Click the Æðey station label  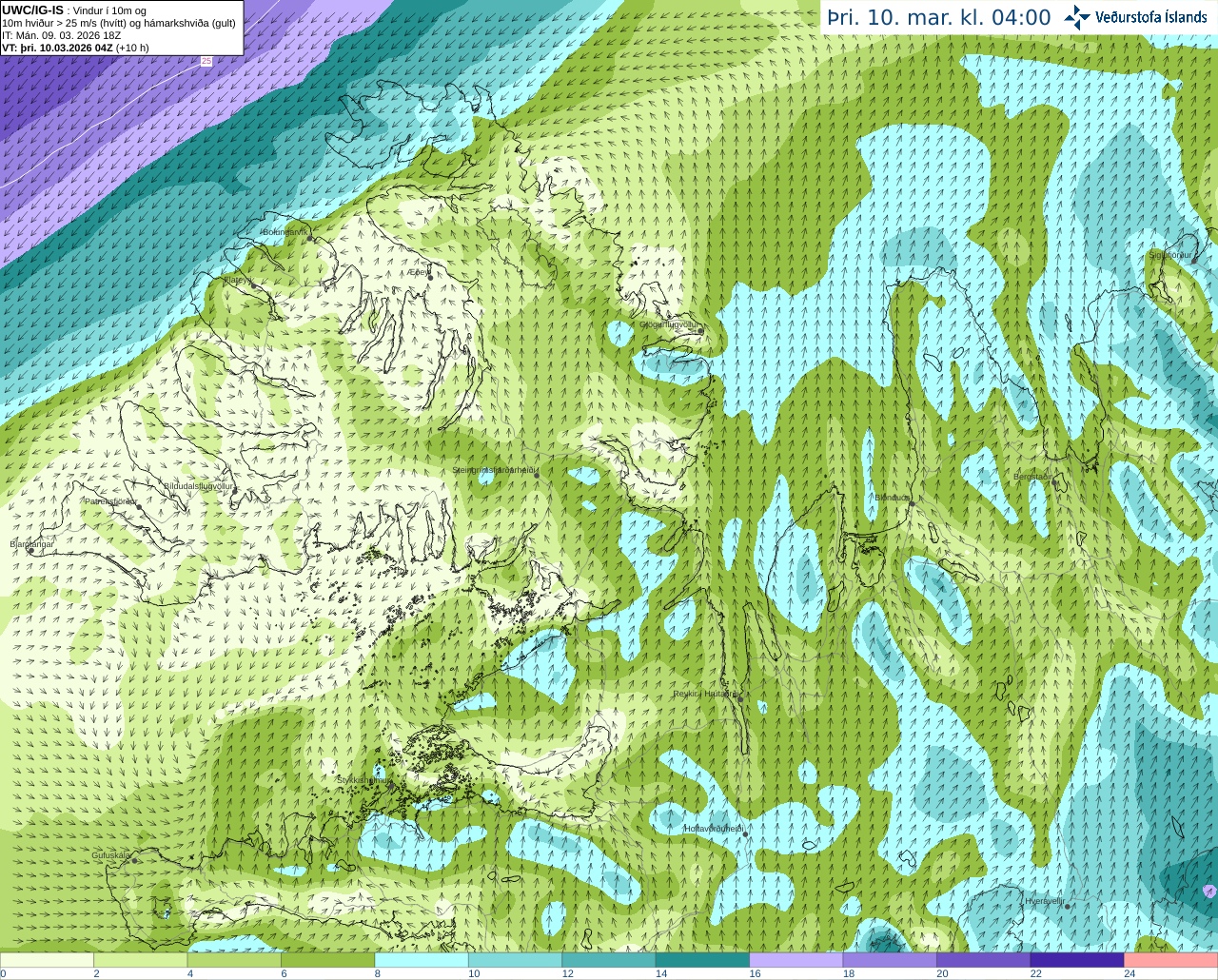417,271
